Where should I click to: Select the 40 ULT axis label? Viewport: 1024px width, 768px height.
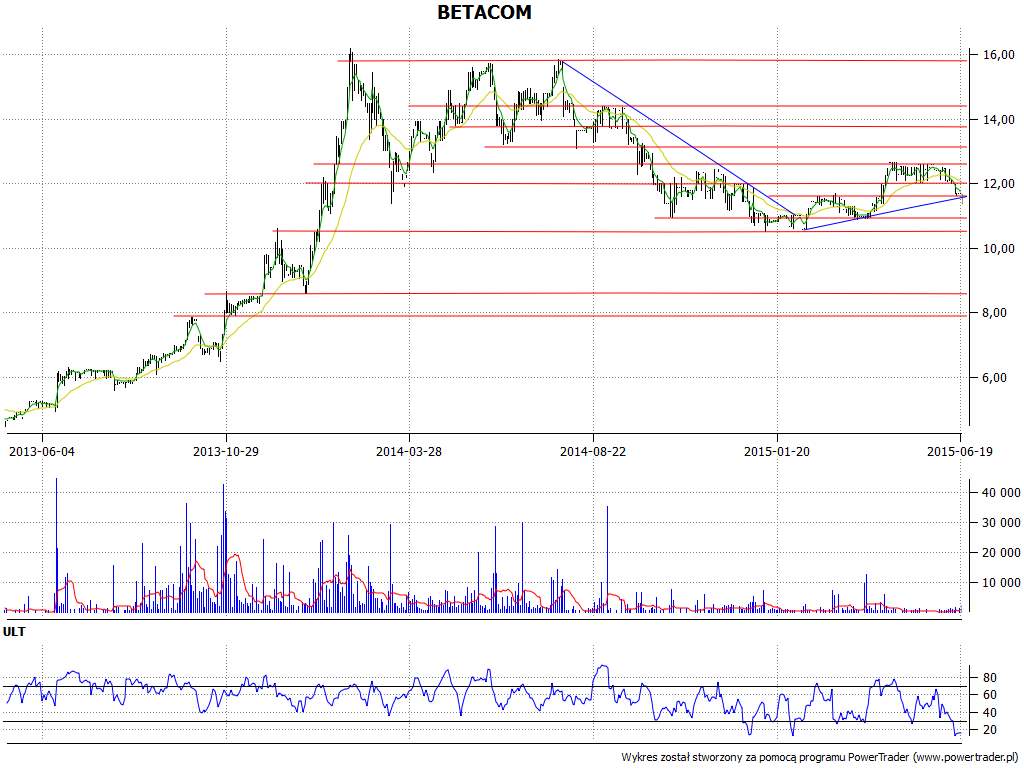(x=990, y=712)
